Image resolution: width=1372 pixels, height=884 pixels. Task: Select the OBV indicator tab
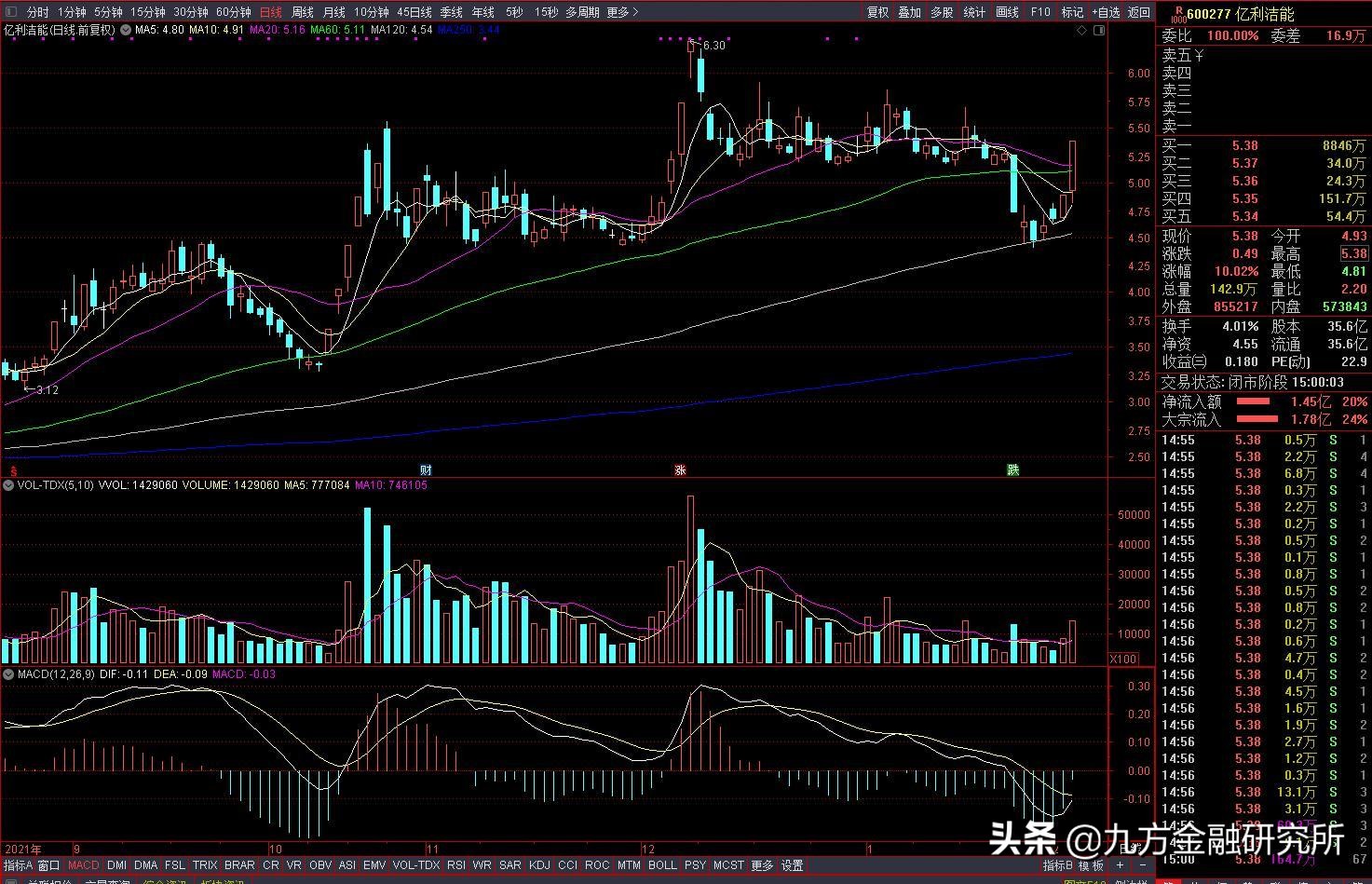(319, 865)
